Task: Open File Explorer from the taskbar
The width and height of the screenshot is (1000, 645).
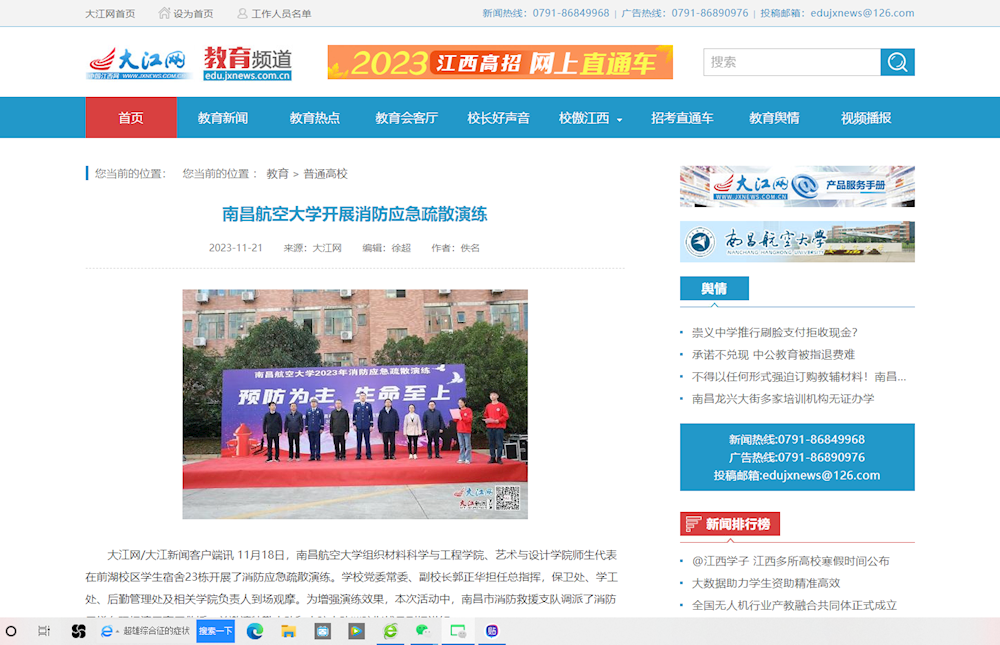Action: (288, 631)
